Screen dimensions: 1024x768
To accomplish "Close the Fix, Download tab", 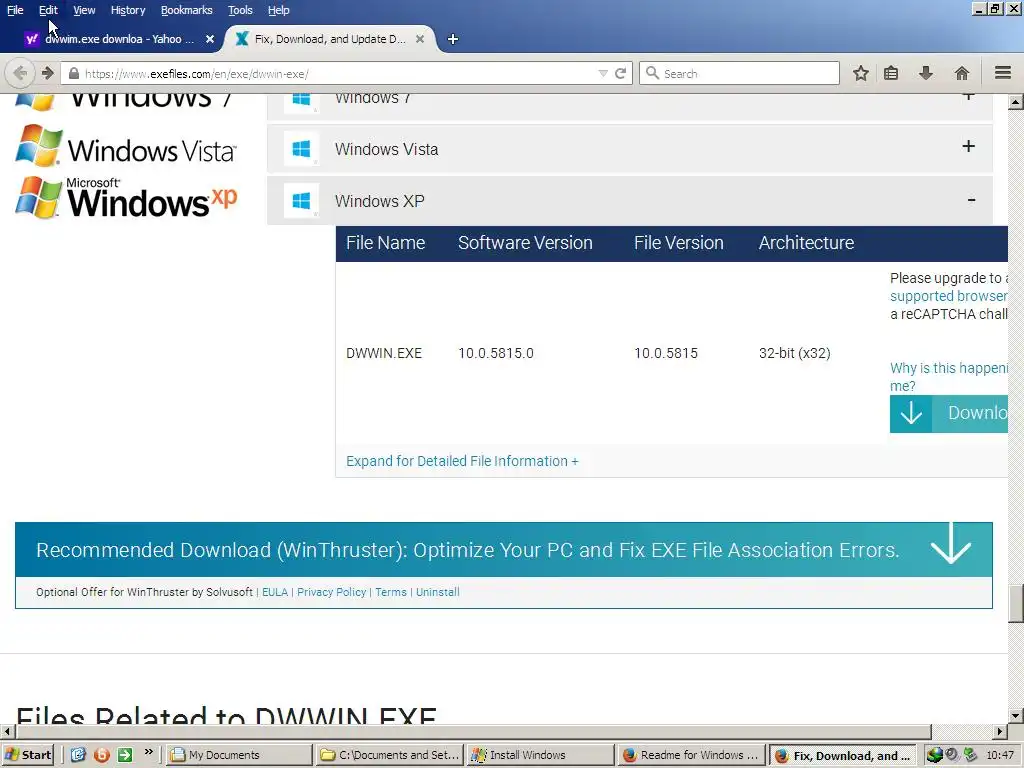I will tap(420, 39).
